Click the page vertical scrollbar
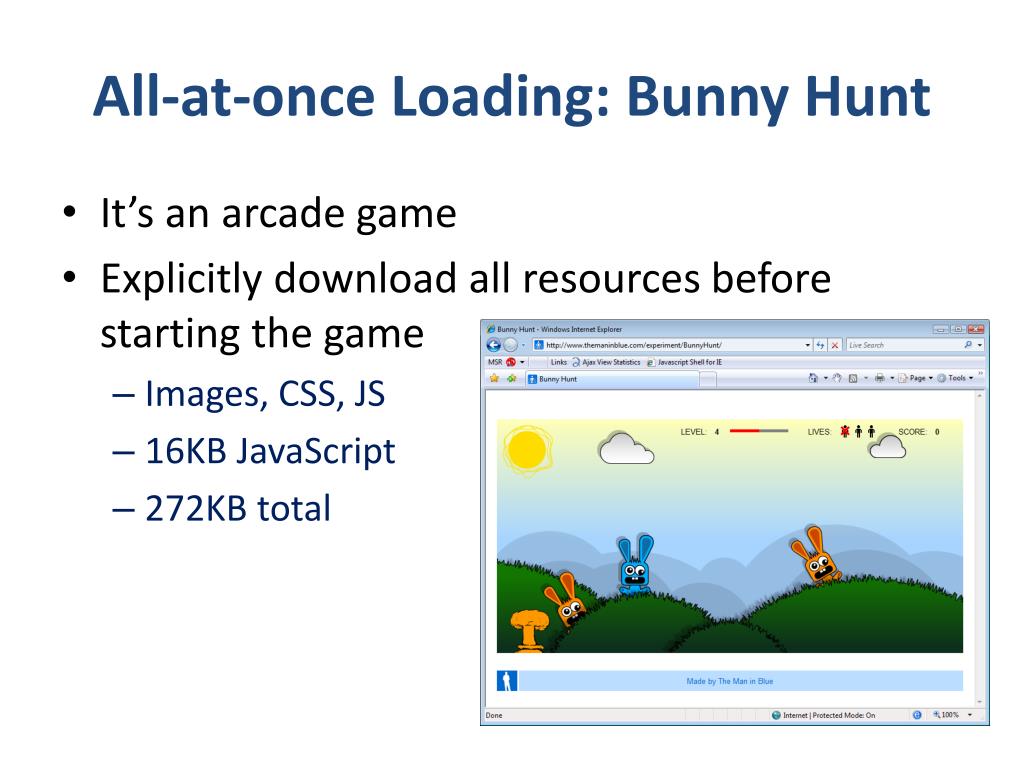 pos(979,549)
